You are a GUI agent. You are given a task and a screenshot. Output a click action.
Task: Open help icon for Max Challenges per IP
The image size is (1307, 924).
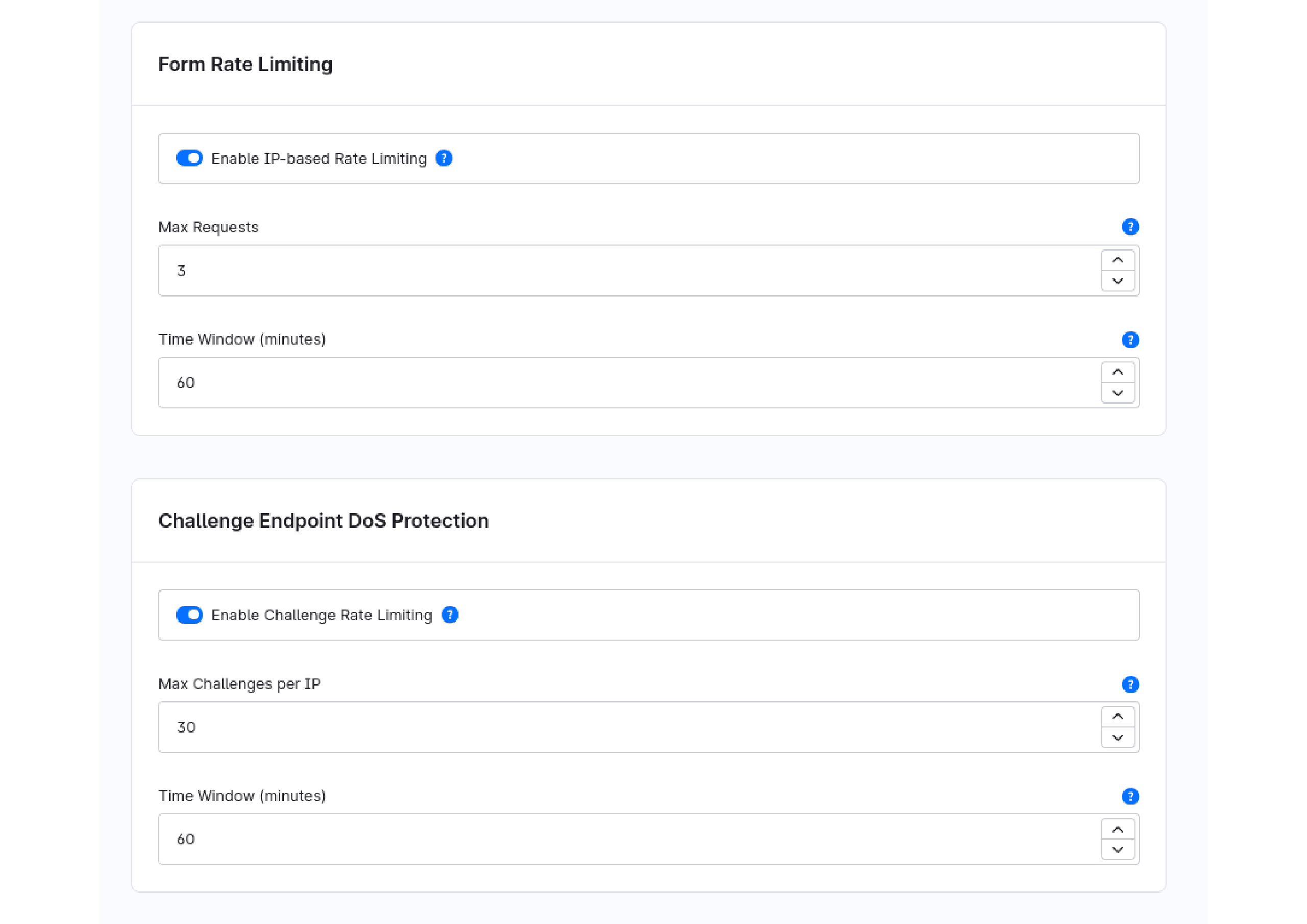[x=1130, y=684]
